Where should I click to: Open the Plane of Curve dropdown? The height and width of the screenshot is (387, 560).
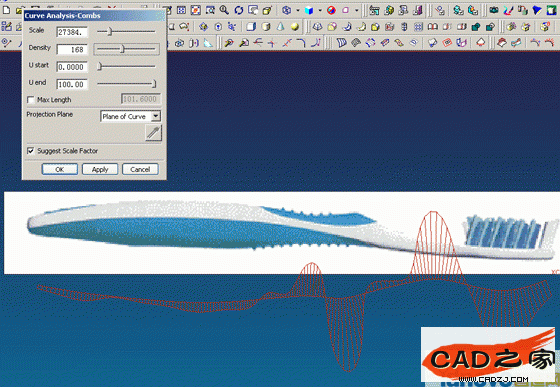click(131, 116)
